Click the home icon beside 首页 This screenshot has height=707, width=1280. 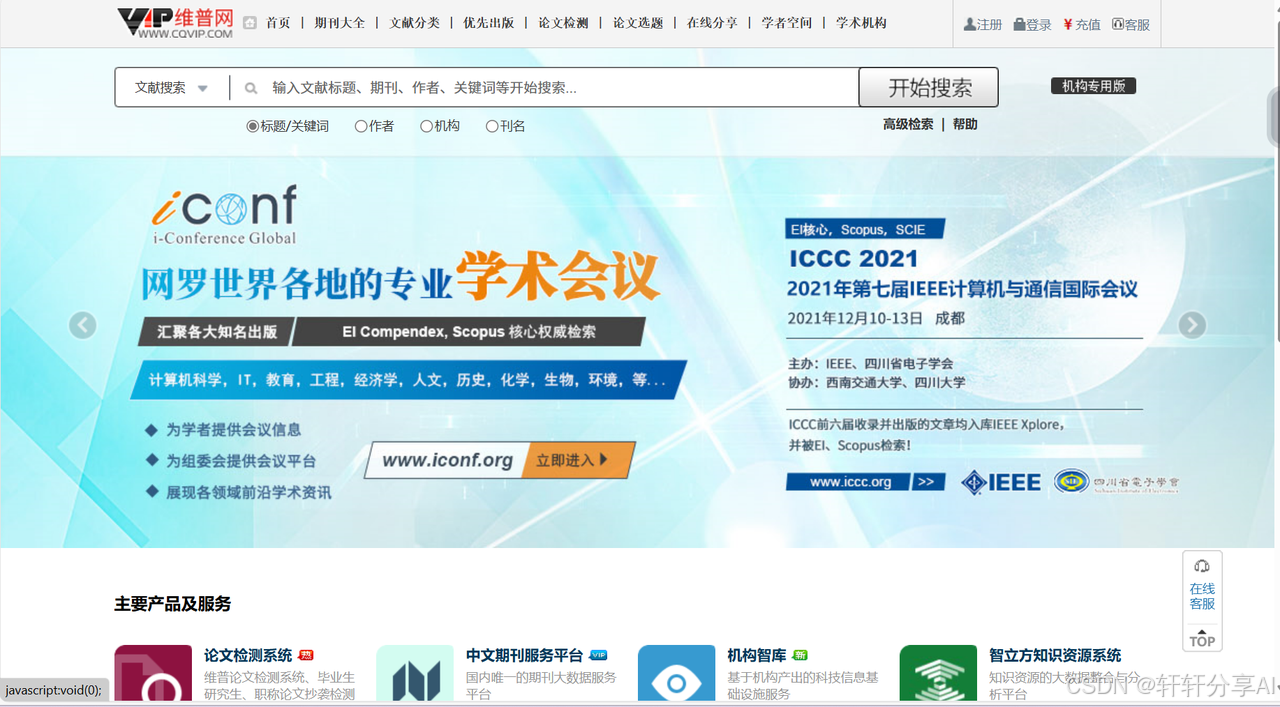250,23
